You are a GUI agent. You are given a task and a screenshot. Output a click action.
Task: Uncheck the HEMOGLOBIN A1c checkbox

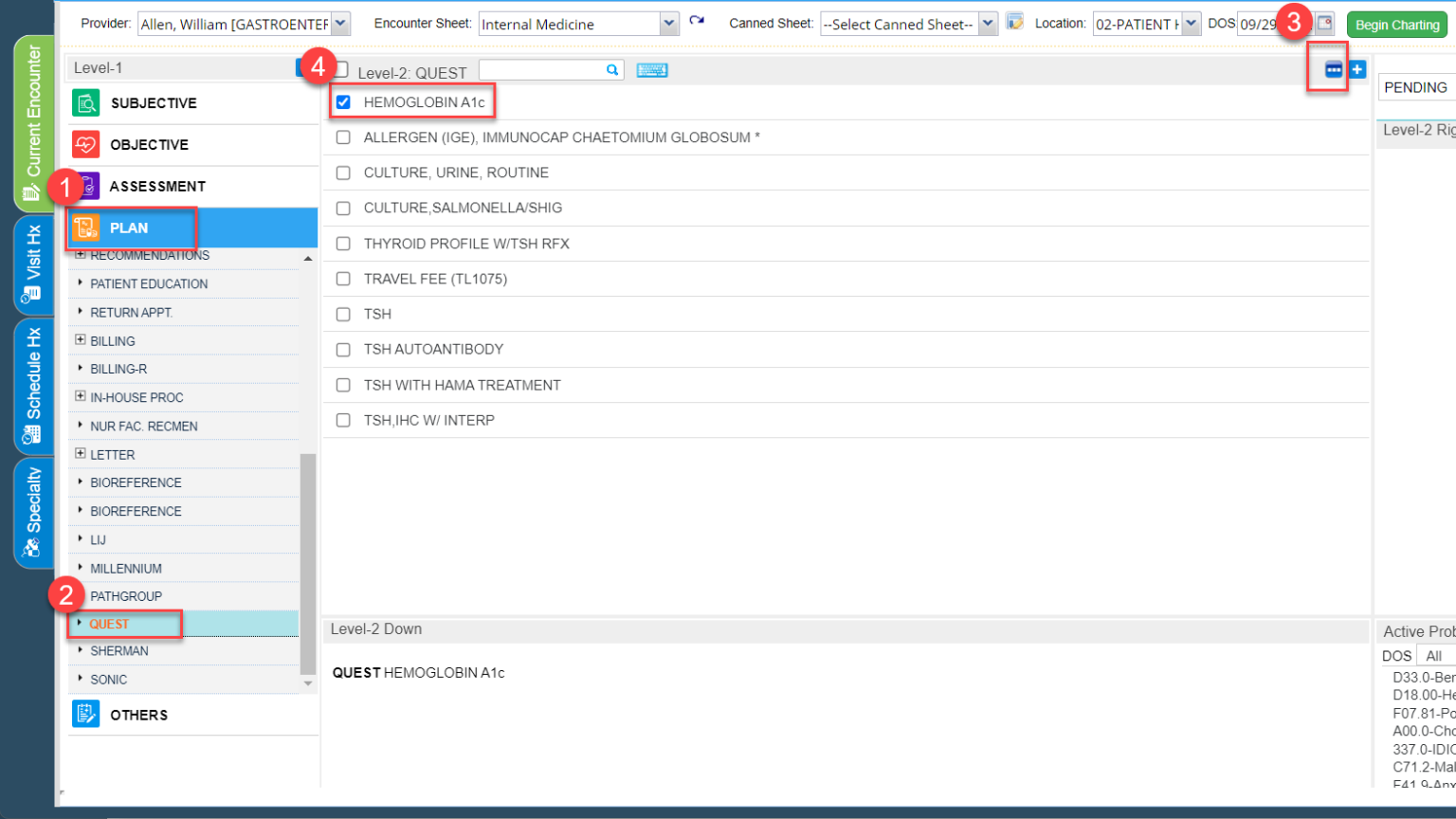pos(343,102)
